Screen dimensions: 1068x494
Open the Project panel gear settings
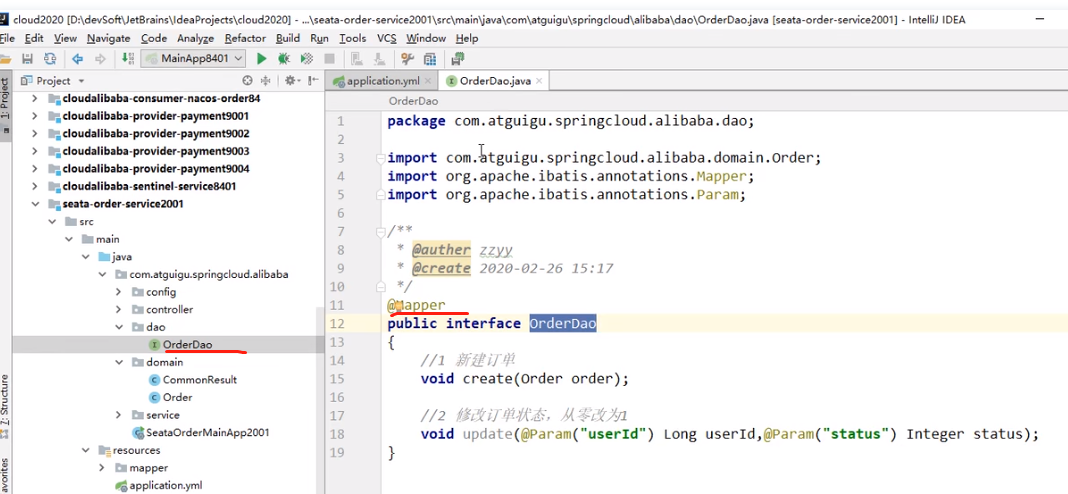pyautogui.click(x=292, y=80)
